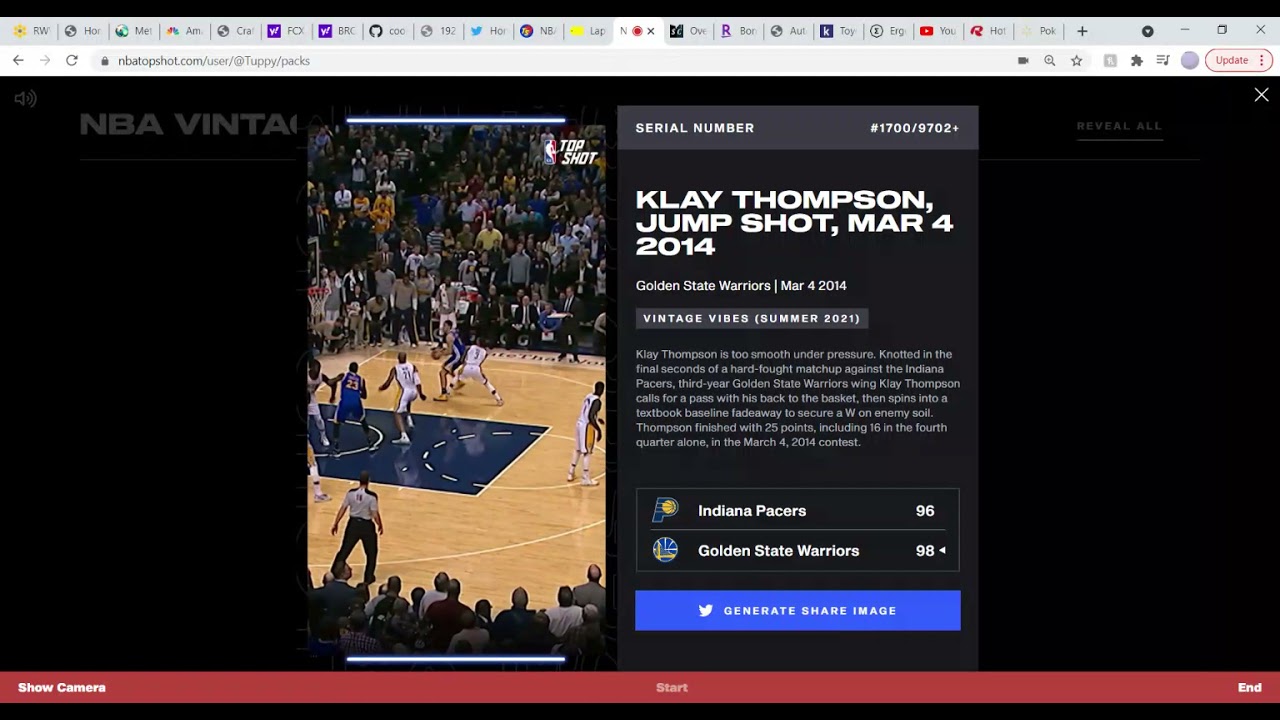This screenshot has height=720, width=1280.
Task: Click 'Golden State Warriors | Mar 4 2014' text
Action: click(741, 285)
